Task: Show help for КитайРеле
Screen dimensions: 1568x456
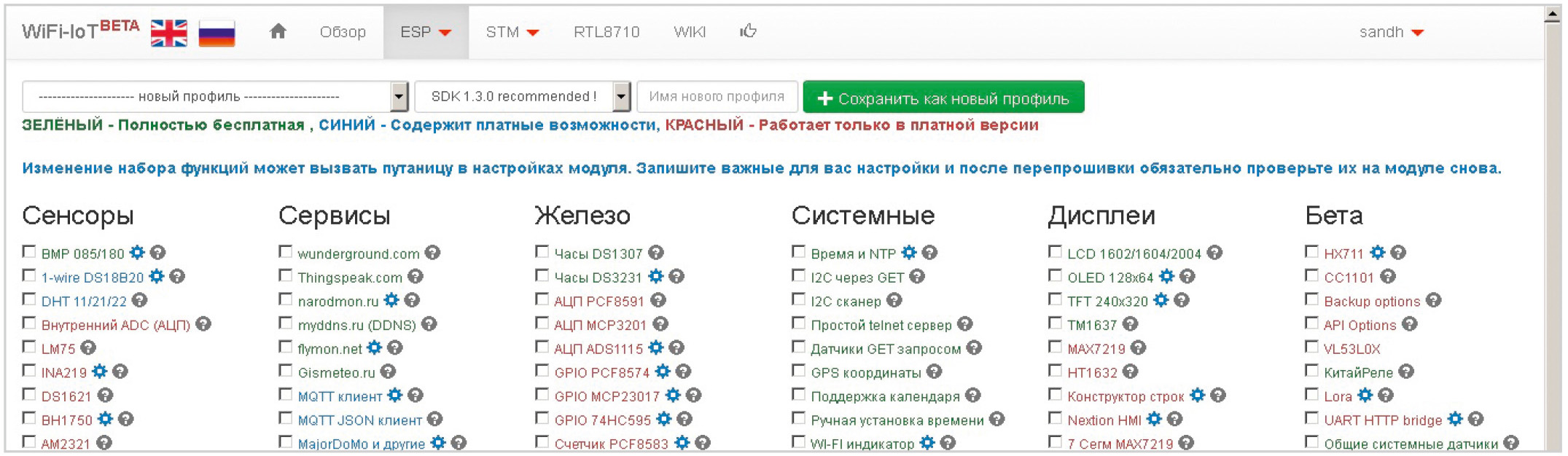Action: pyautogui.click(x=1407, y=372)
